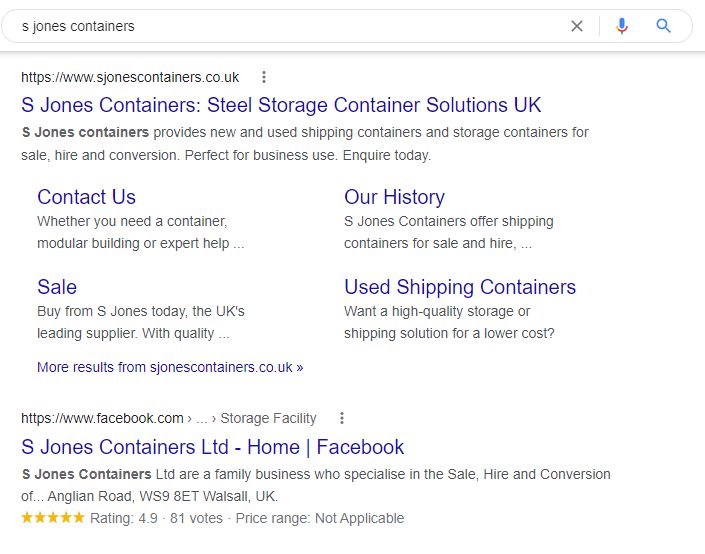Viewport: 705px width, 554px height.
Task: Click the Rating: 4.9 text
Action: (x=124, y=518)
